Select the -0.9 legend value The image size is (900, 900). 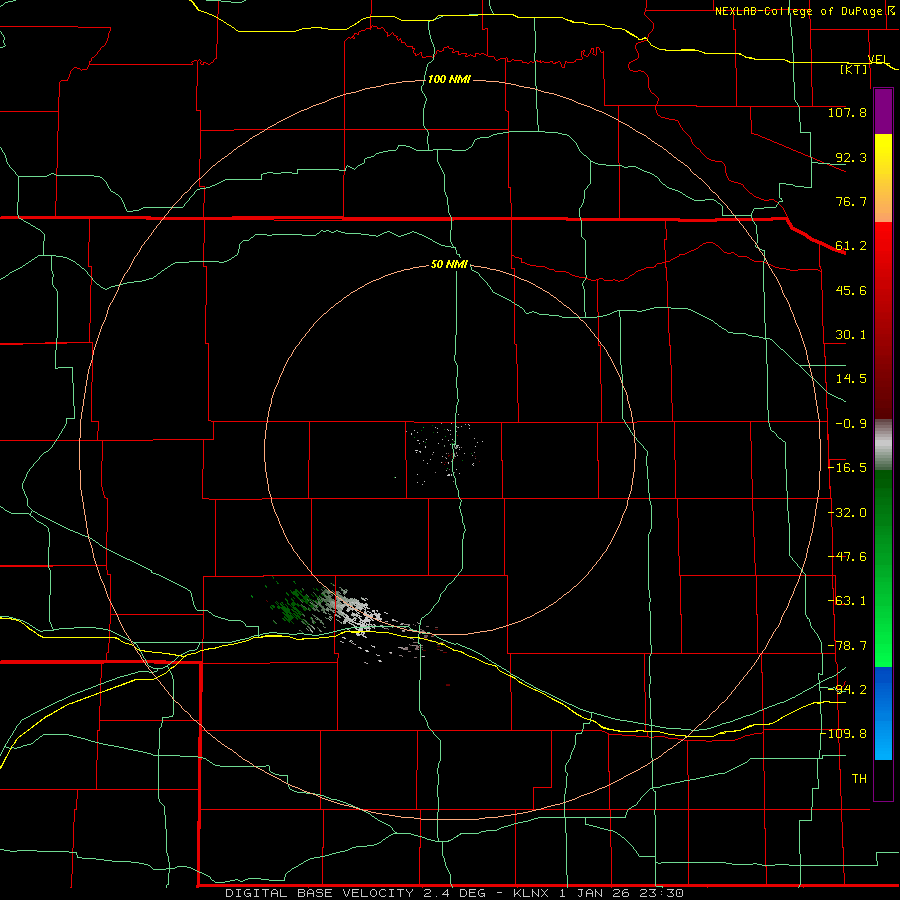coord(851,424)
